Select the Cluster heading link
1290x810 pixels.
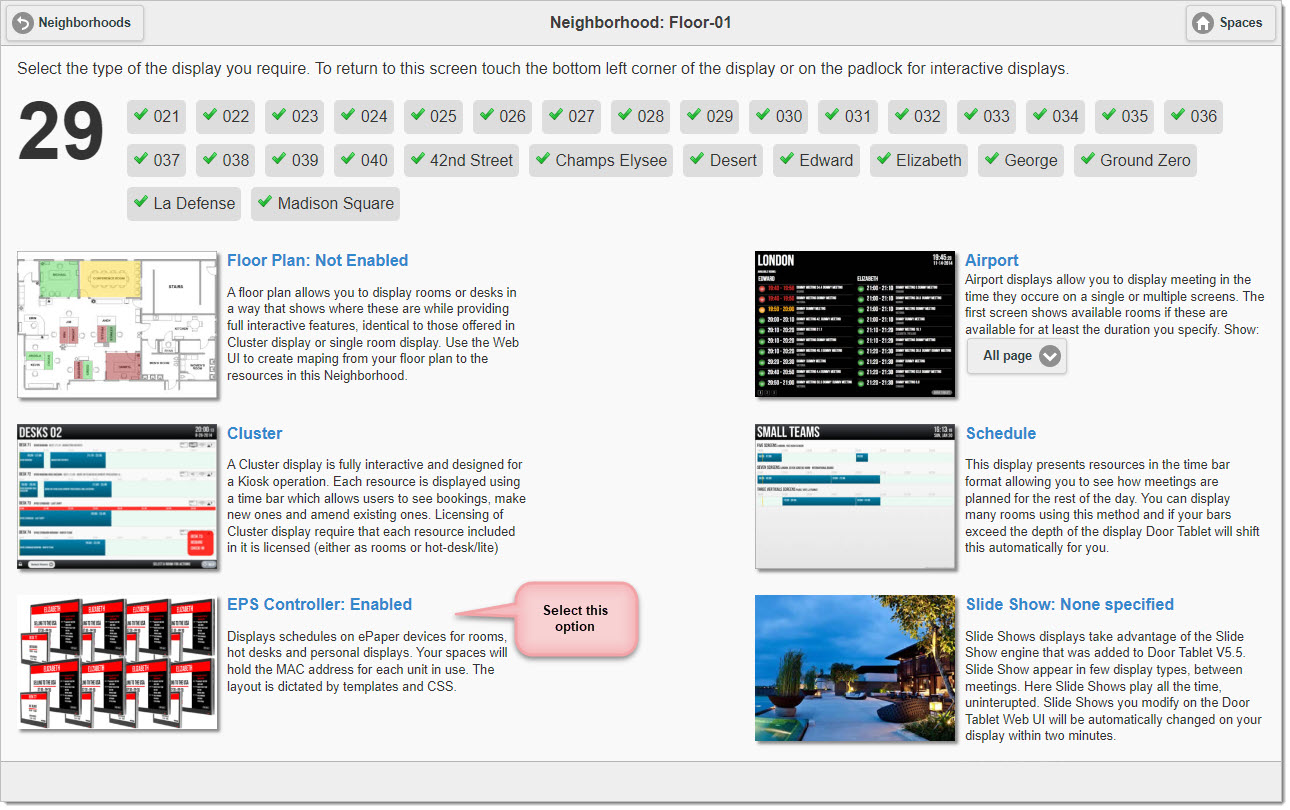[254, 433]
